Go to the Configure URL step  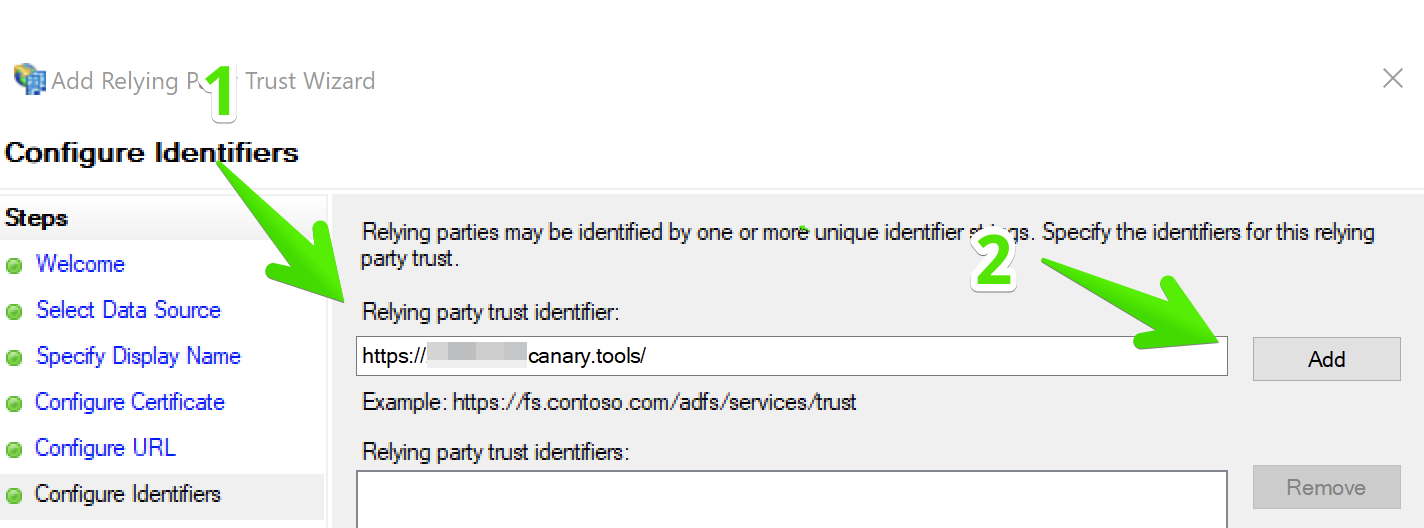tap(105, 448)
